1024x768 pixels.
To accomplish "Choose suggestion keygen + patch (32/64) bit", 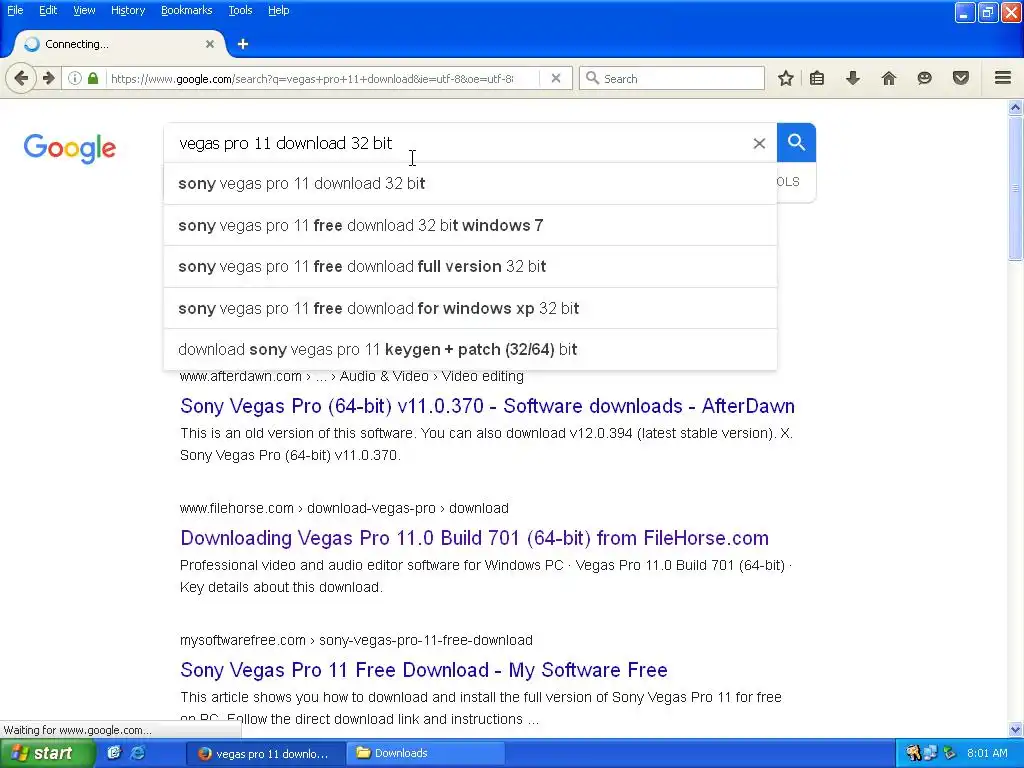I will 470,349.
